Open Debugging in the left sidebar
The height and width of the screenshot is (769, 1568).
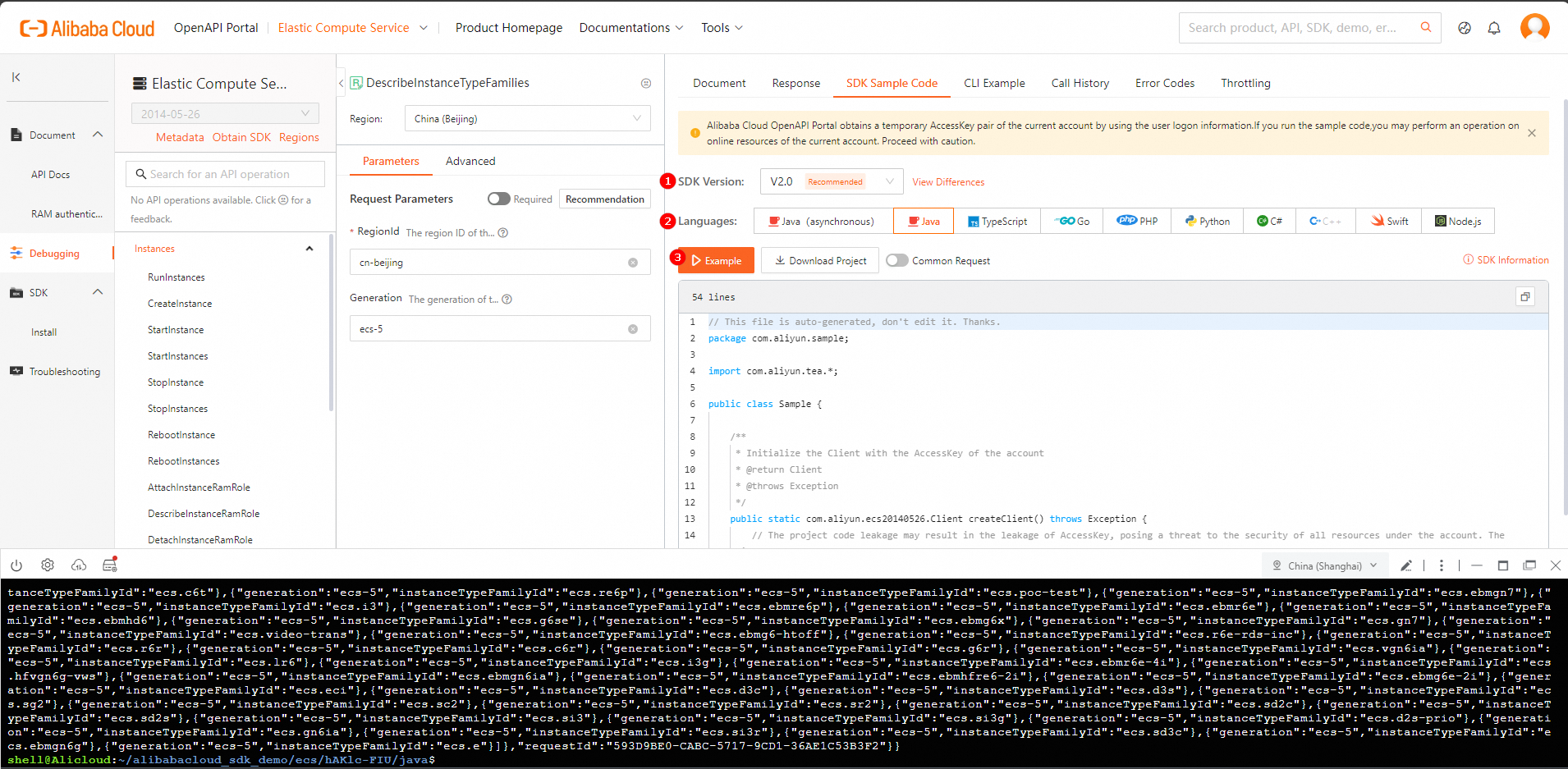pos(56,254)
